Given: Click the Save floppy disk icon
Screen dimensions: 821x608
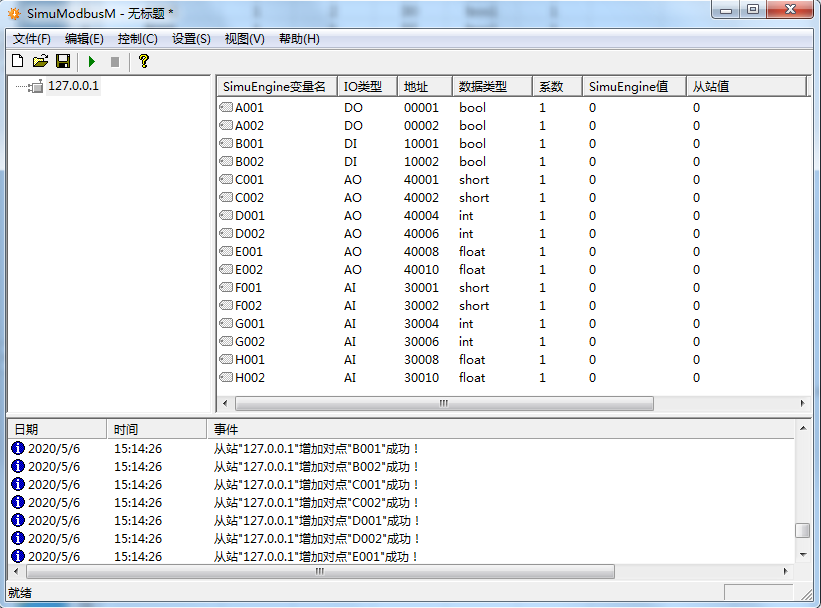Looking at the screenshot, I should [x=62, y=62].
